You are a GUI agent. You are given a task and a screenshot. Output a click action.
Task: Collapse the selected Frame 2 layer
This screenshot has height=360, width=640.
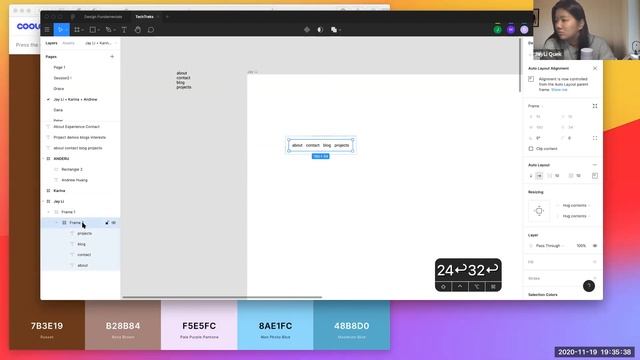pyautogui.click(x=57, y=222)
